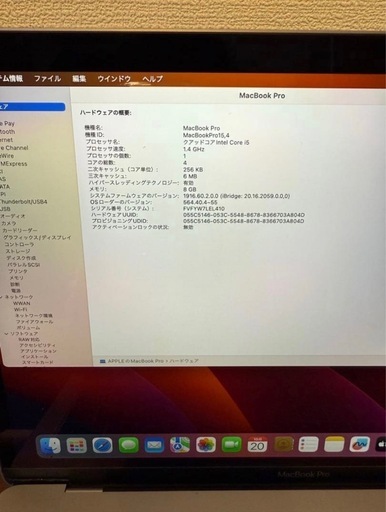Select オーディオ in the sidebar
This screenshot has height=512, width=386.
(13, 216)
